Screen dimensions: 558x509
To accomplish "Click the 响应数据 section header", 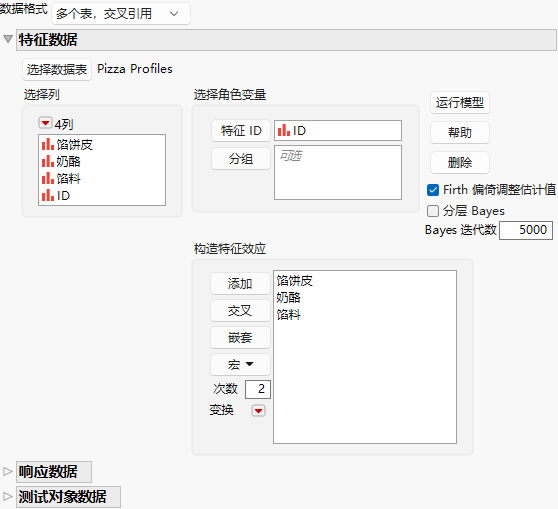I will coord(54,472).
